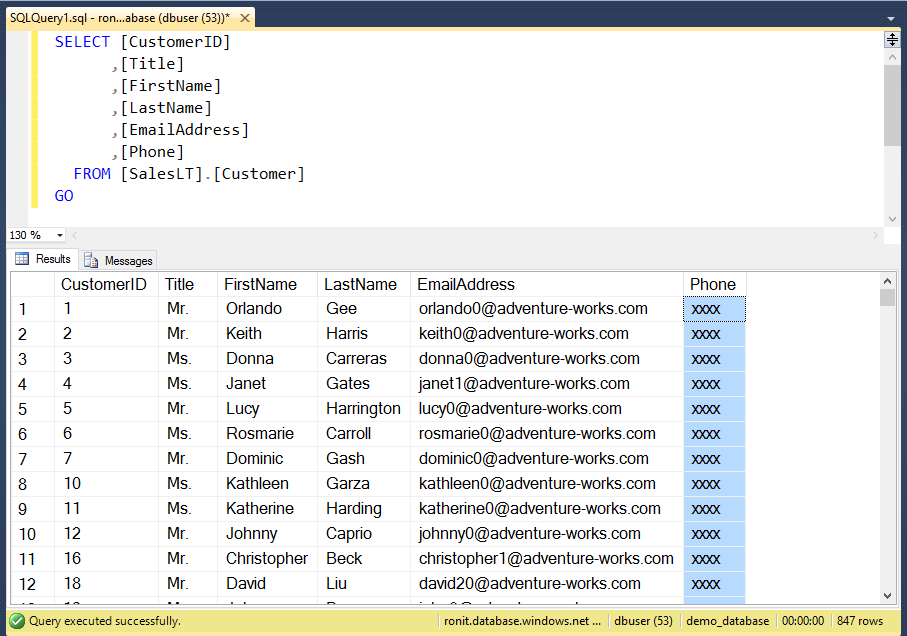Select the Phone column header
Image resolution: width=907 pixels, height=636 pixels.
point(713,284)
